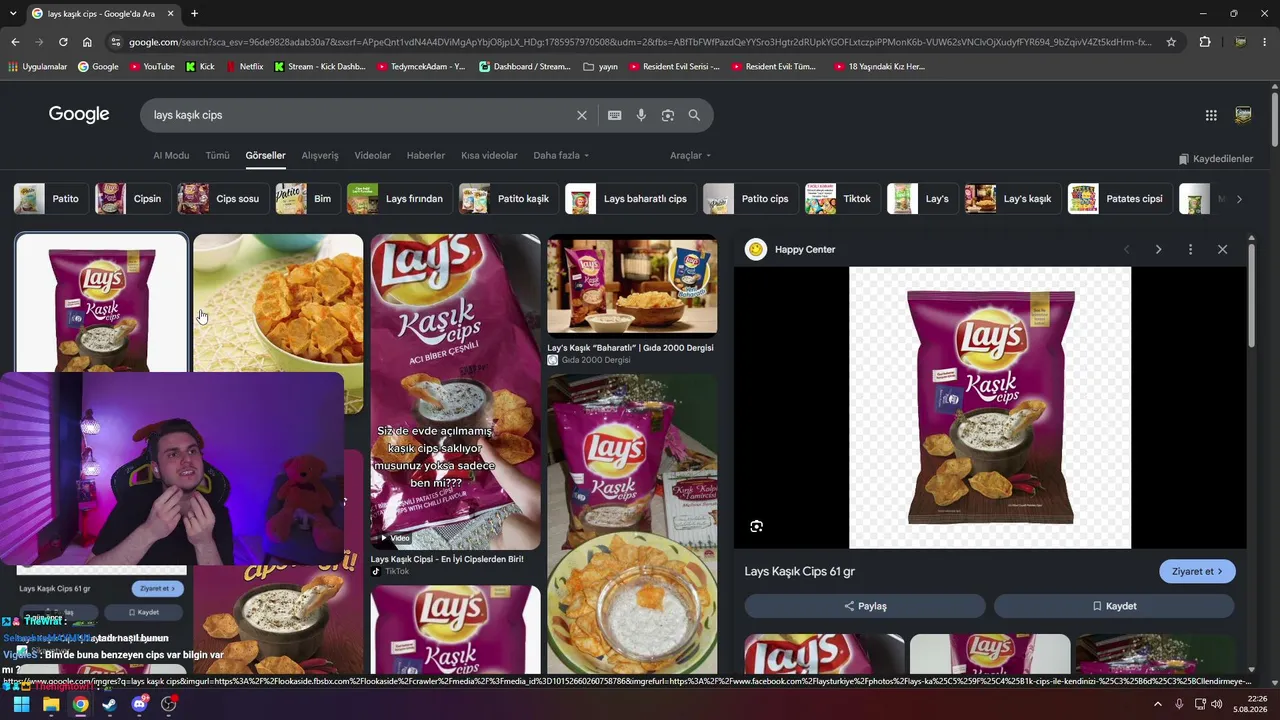Viewport: 1280px width, 720px height.
Task: Go back using the browser back arrow
Action: point(15,42)
